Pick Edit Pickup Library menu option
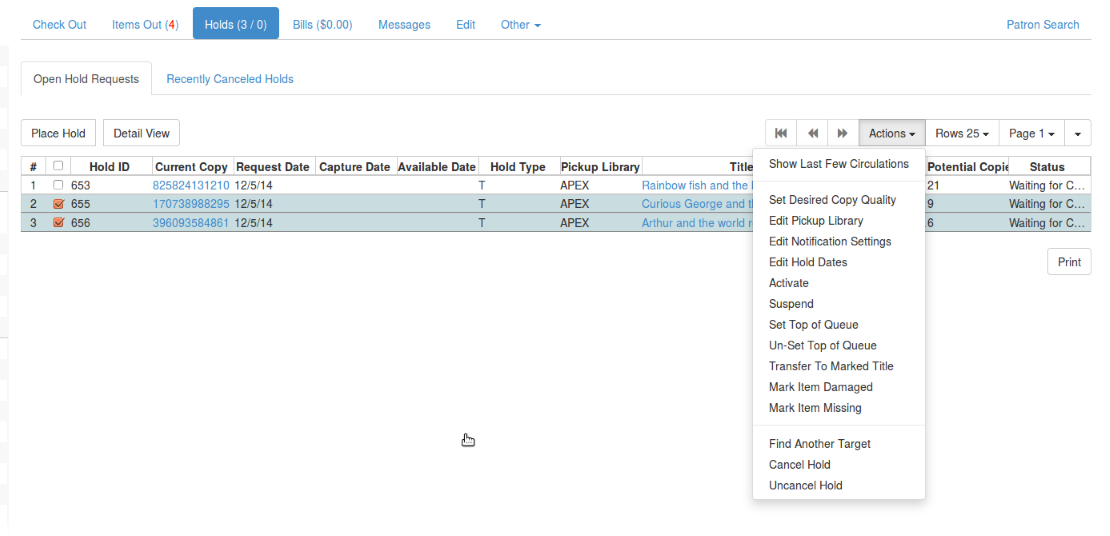The image size is (1110, 536). pos(815,221)
